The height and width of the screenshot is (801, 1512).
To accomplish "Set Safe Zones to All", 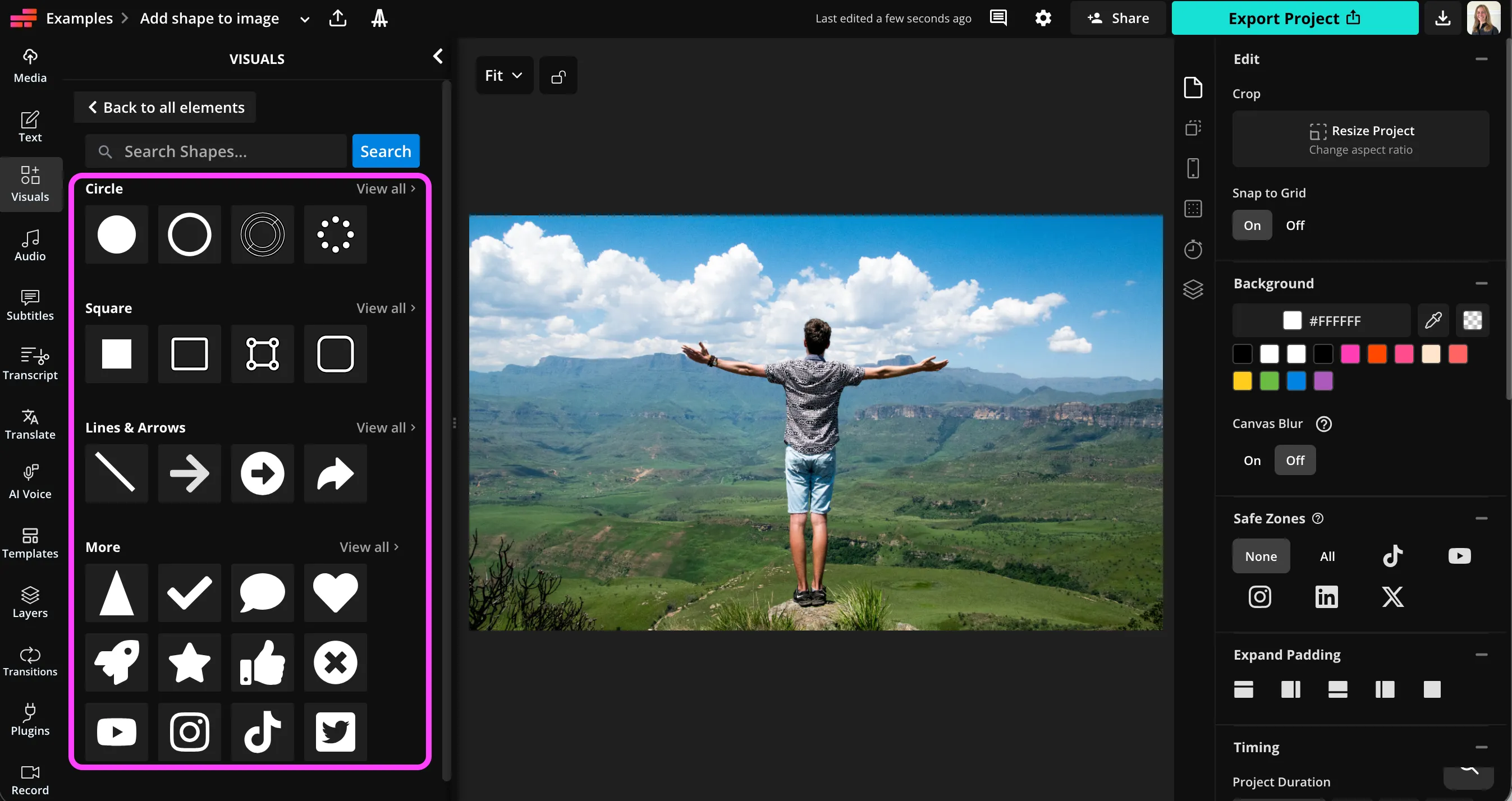I will tap(1328, 556).
